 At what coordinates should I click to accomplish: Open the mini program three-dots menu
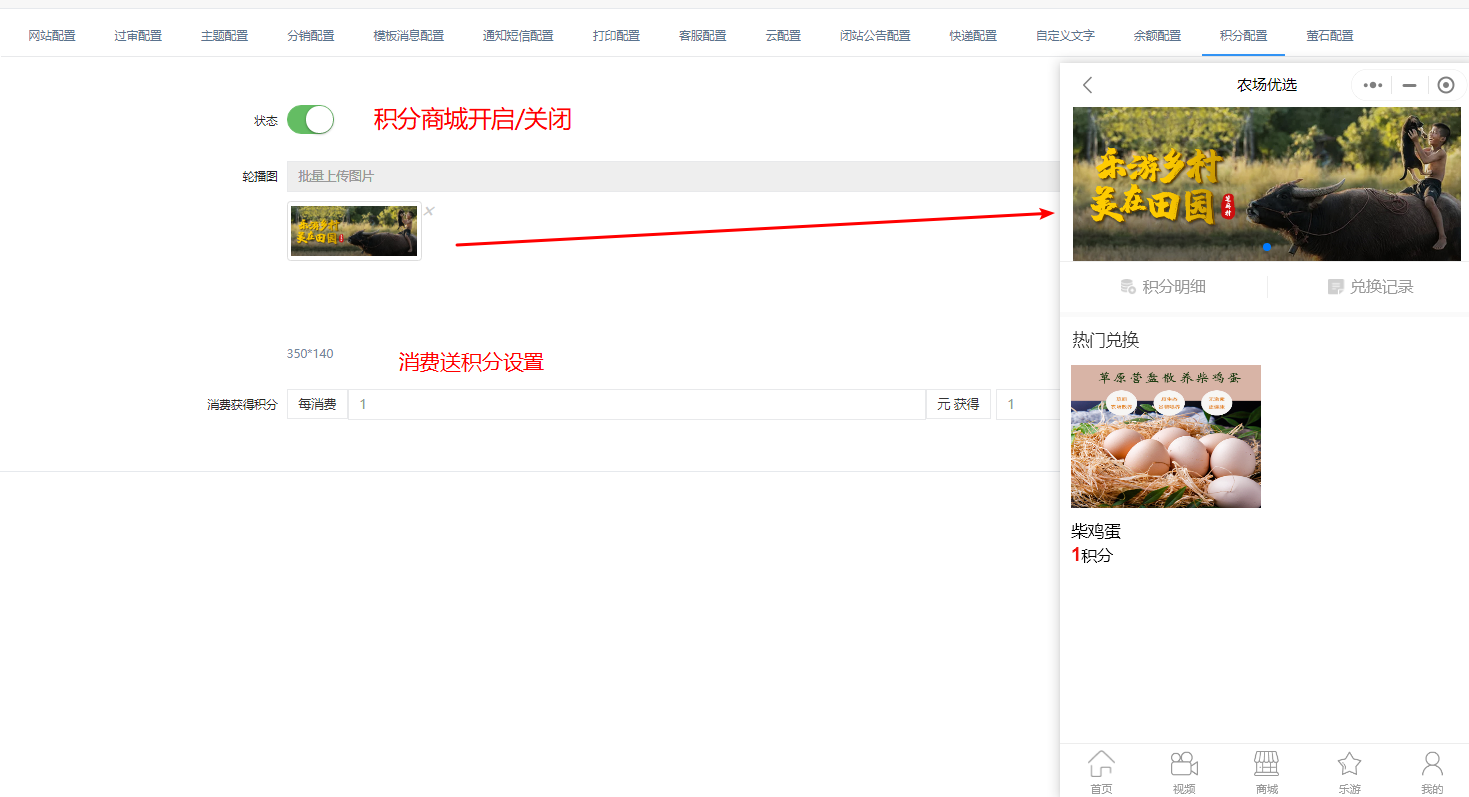(x=1372, y=85)
